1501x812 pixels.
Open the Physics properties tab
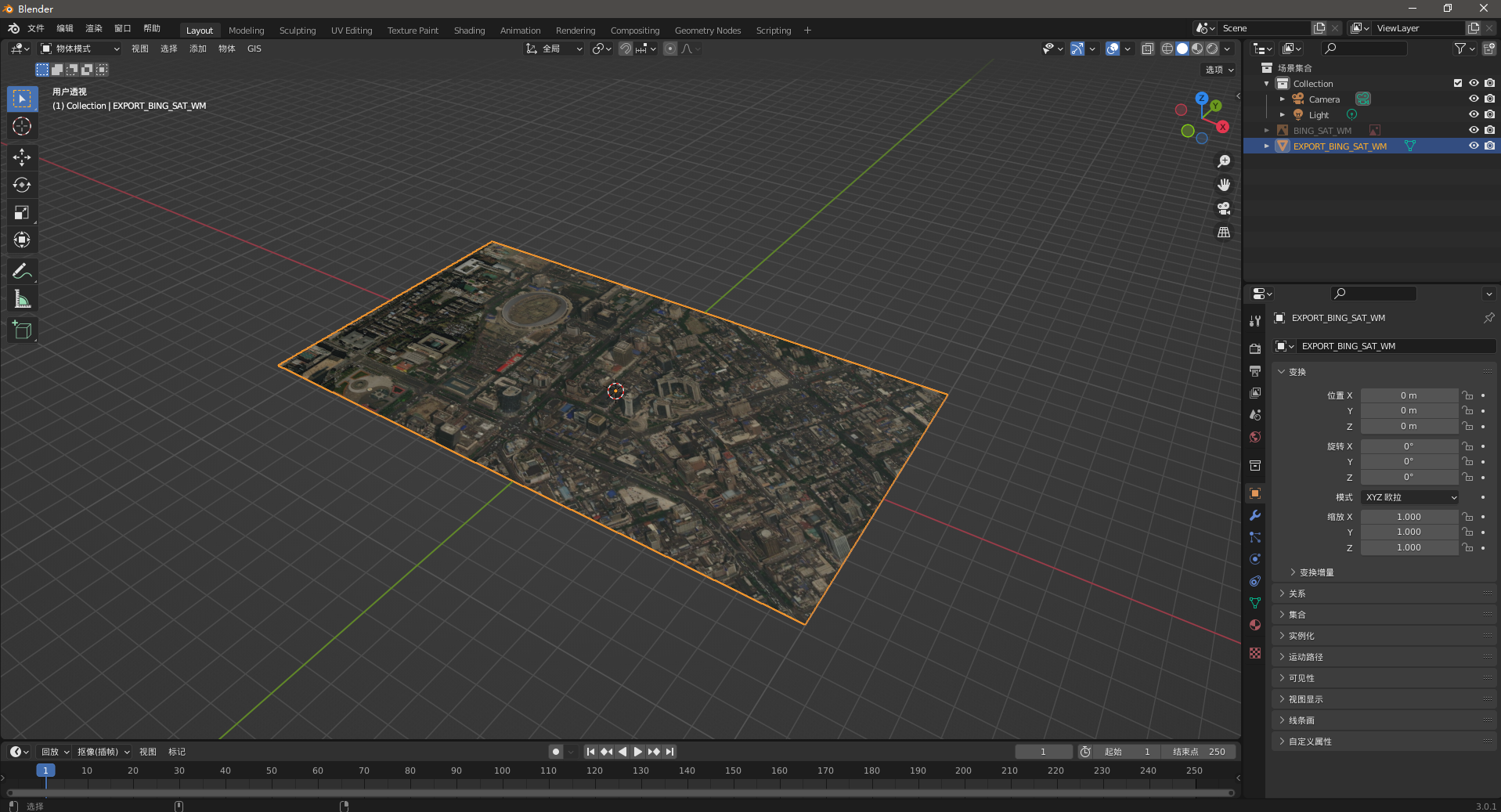click(1255, 559)
